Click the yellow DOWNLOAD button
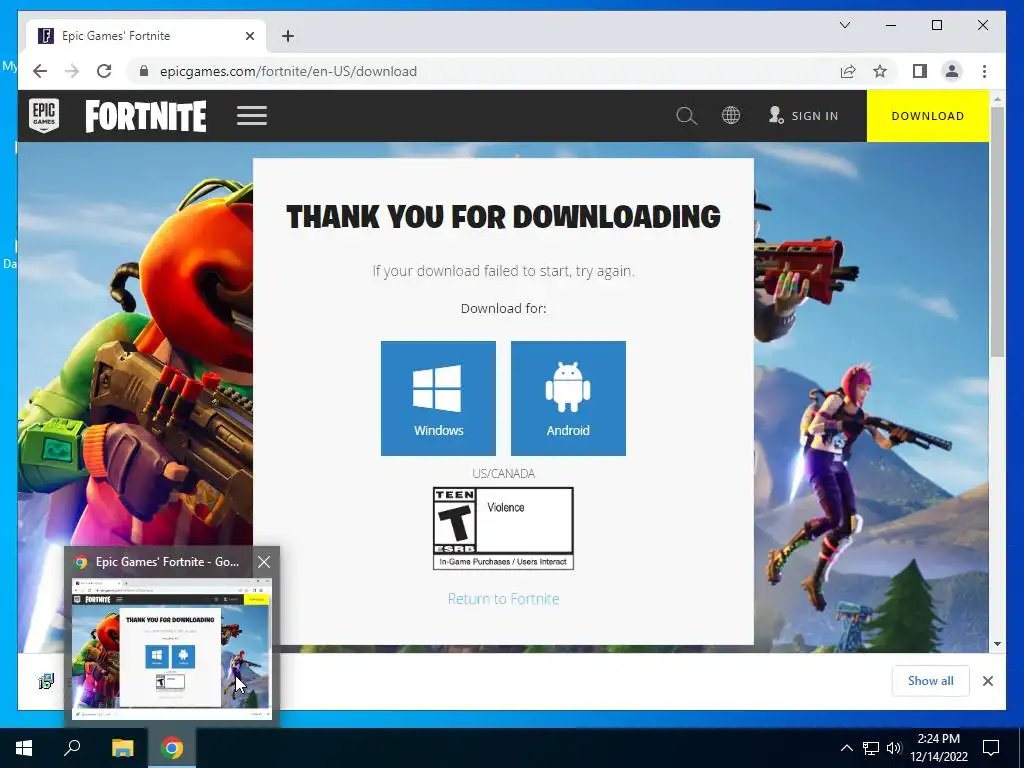 coord(927,116)
